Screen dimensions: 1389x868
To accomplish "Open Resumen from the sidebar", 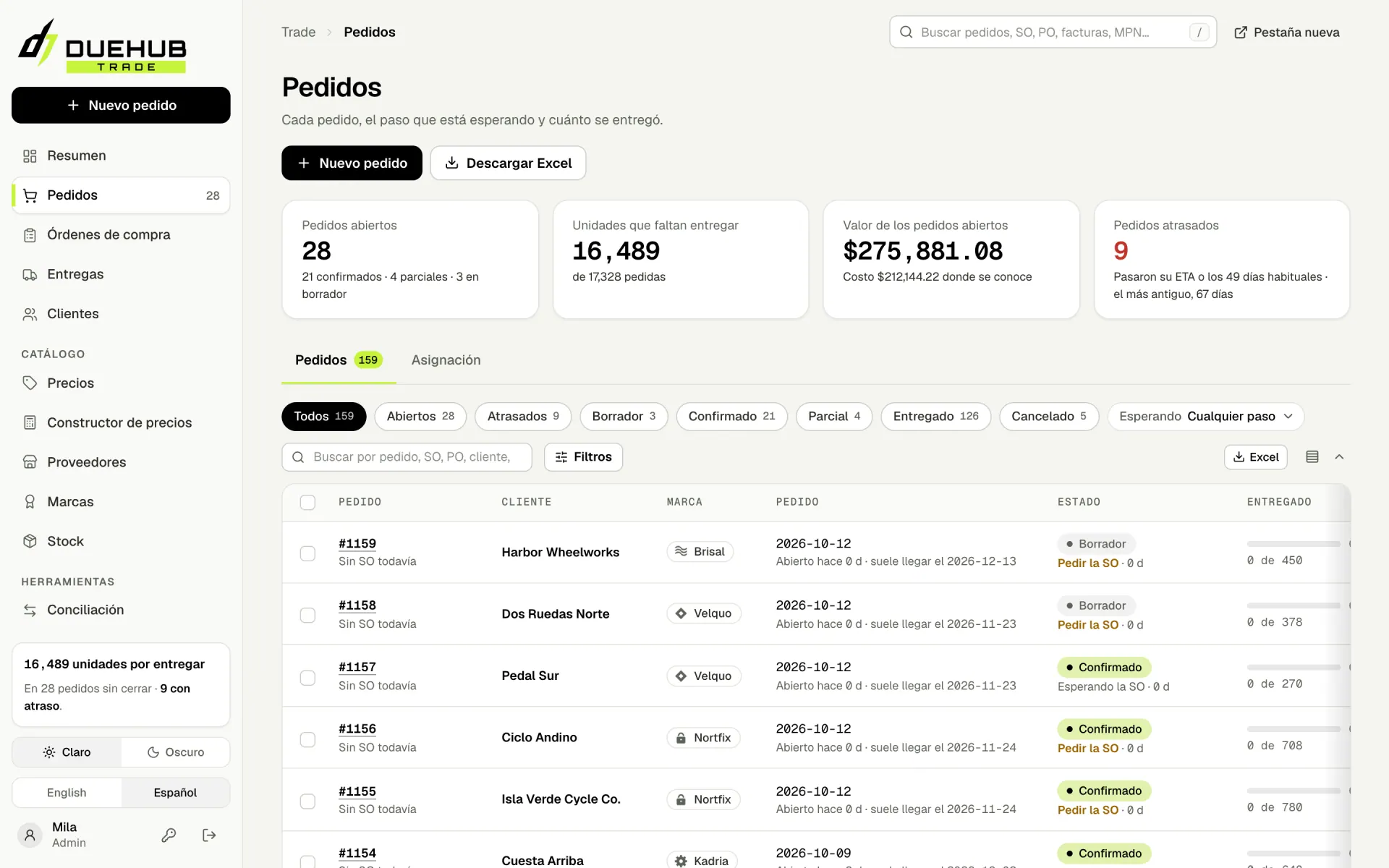I will [x=121, y=156].
